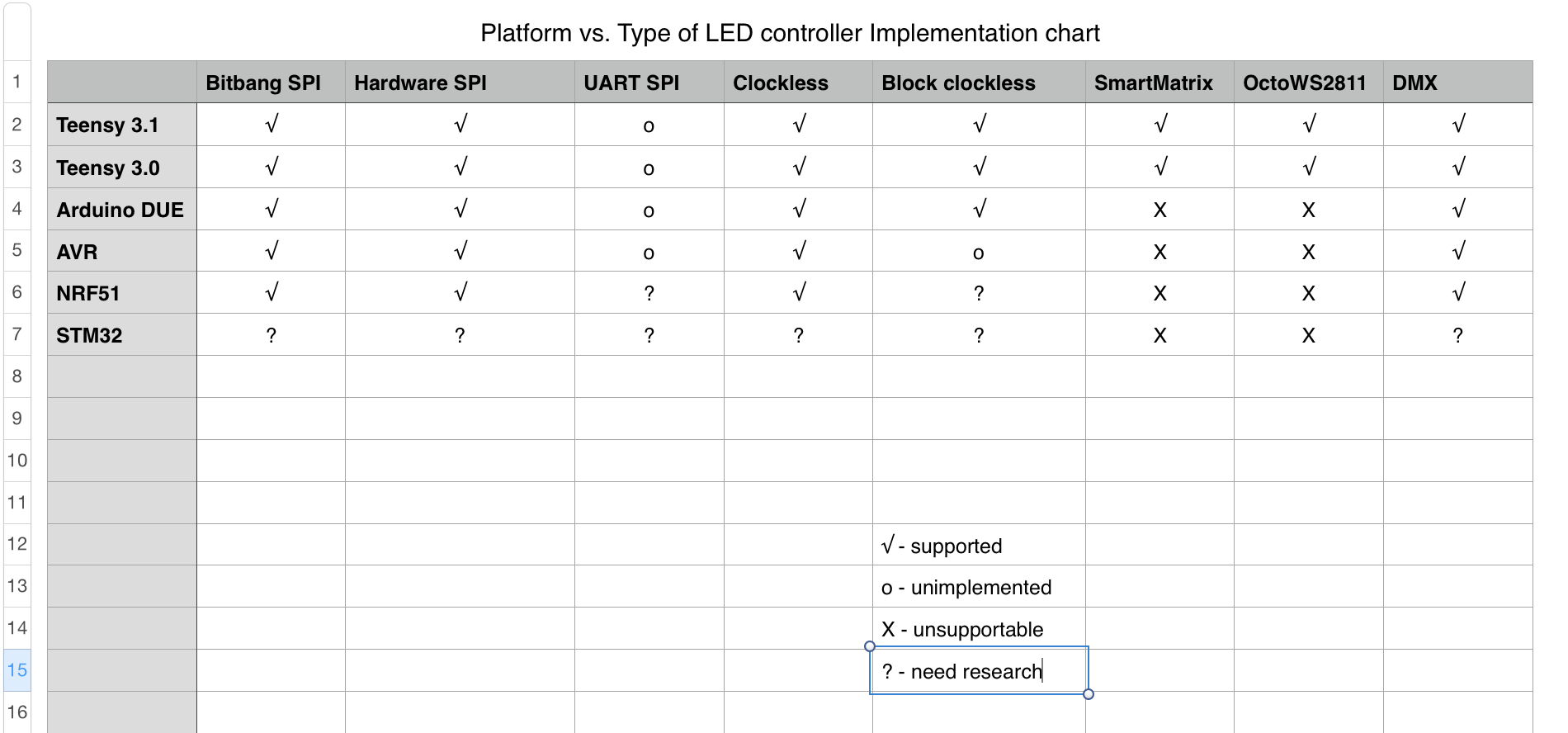1568x733 pixels.
Task: Click the DMX column header cell
Action: [x=1457, y=83]
